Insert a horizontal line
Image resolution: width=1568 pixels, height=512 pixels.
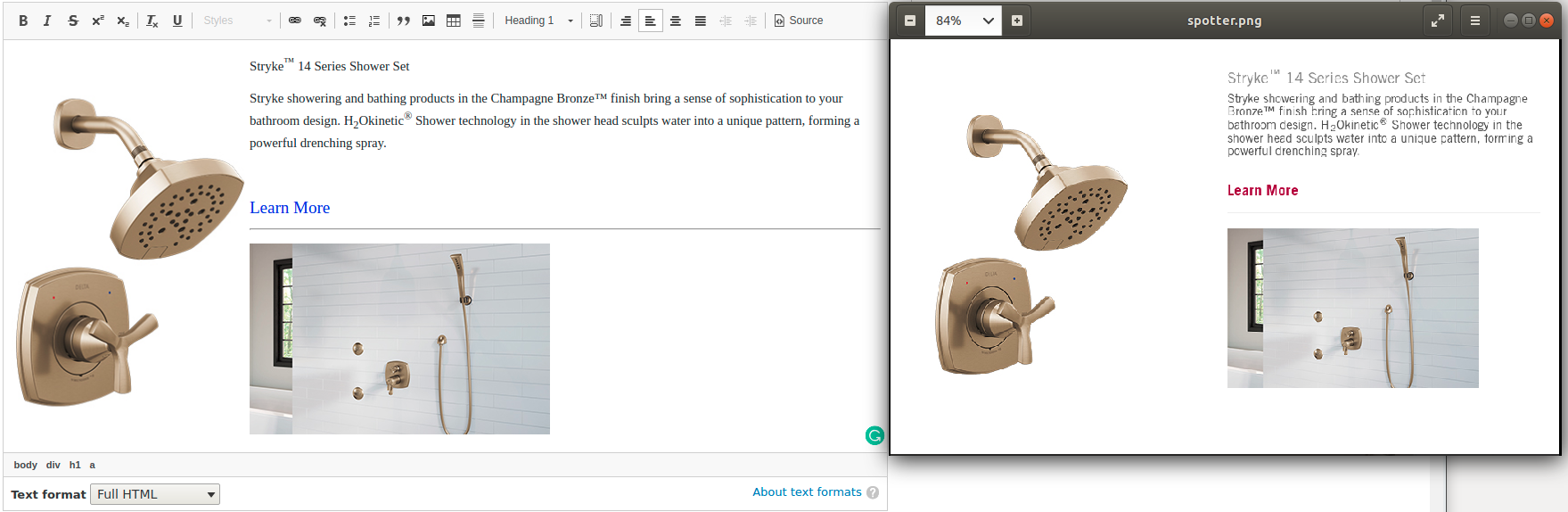(x=479, y=21)
